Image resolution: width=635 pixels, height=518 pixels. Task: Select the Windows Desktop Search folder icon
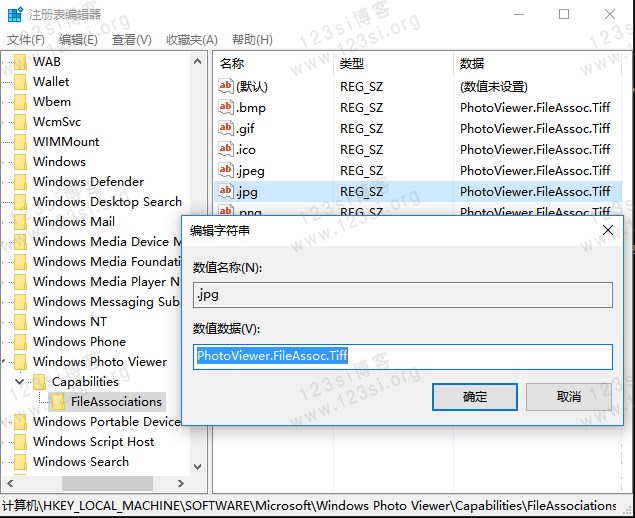(x=20, y=202)
